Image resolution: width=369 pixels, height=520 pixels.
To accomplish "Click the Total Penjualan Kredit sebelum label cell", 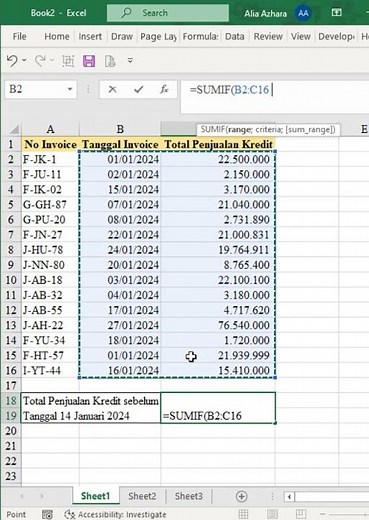I will 91,408.
